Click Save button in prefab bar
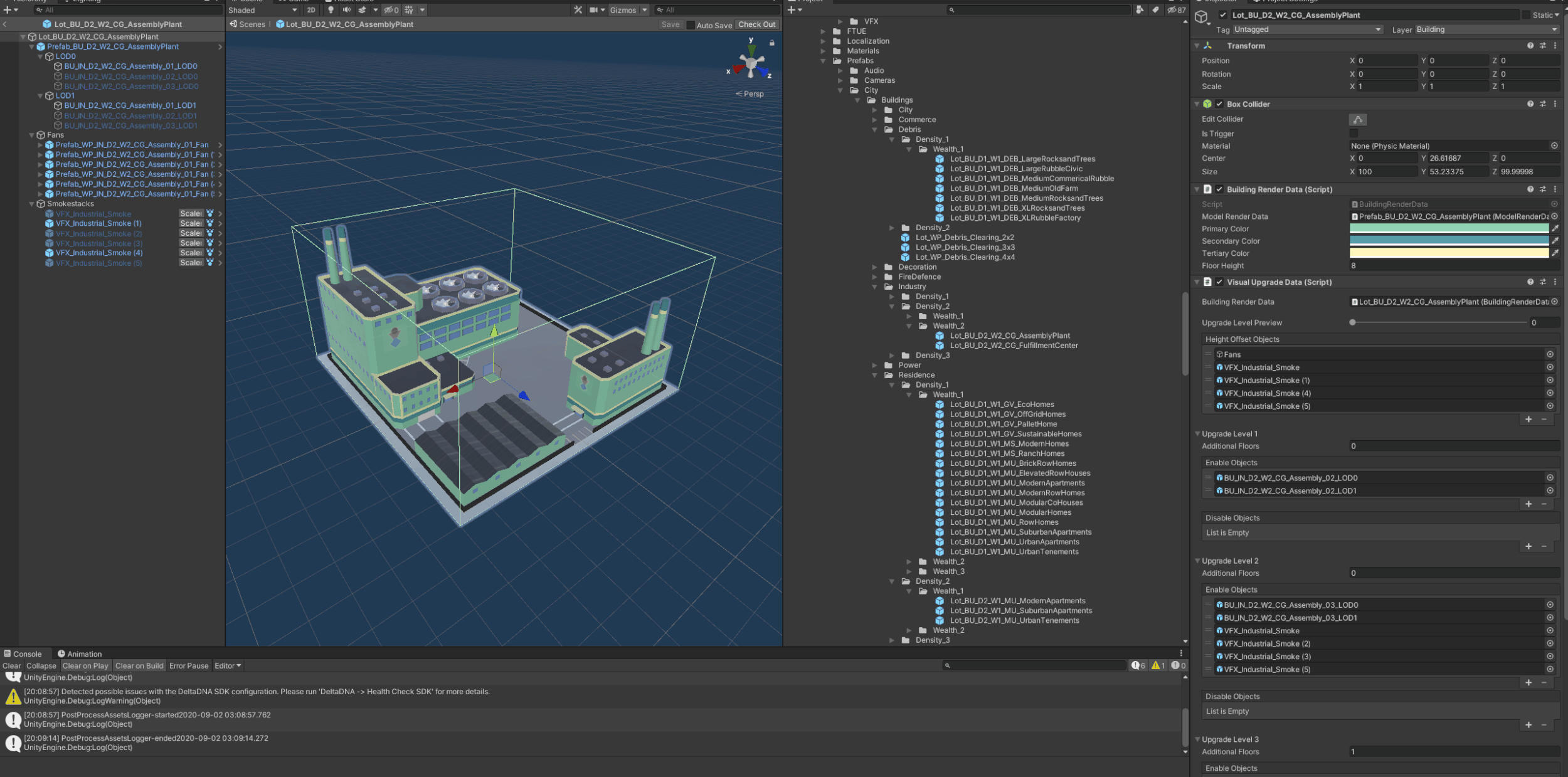 point(670,24)
